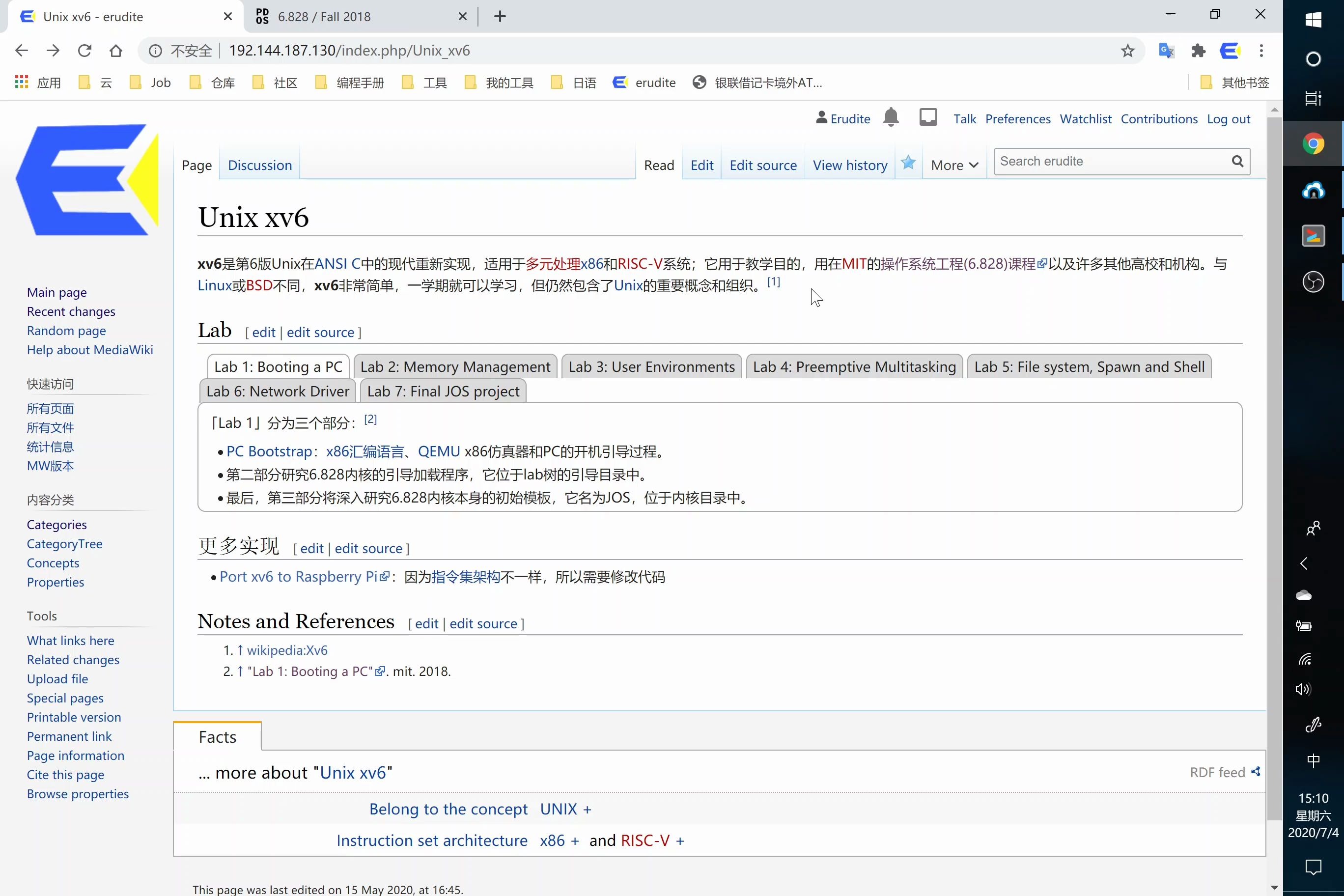Toggle the blue watchlist star for this page
Screen dimensions: 1344x896
(x=907, y=162)
